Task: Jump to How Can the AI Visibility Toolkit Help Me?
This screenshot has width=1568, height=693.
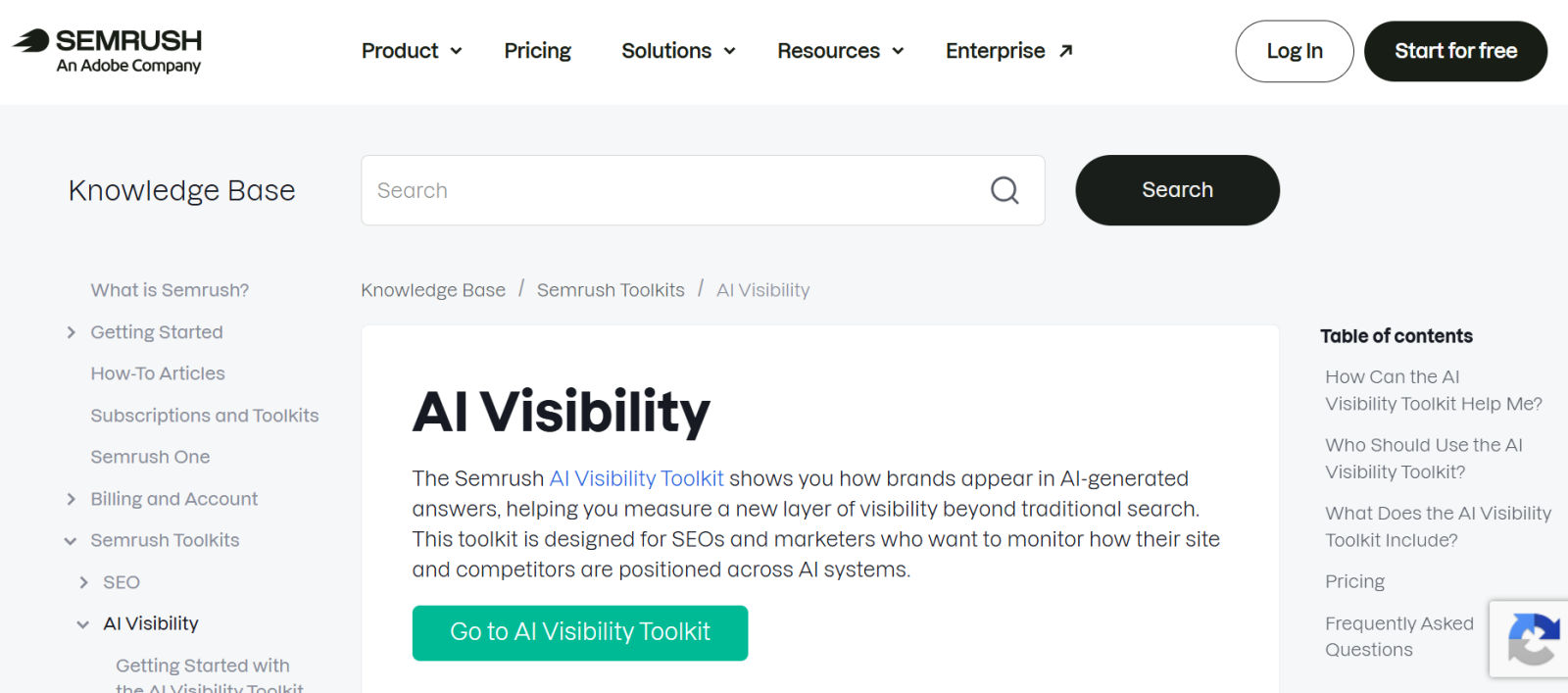Action: click(1434, 390)
